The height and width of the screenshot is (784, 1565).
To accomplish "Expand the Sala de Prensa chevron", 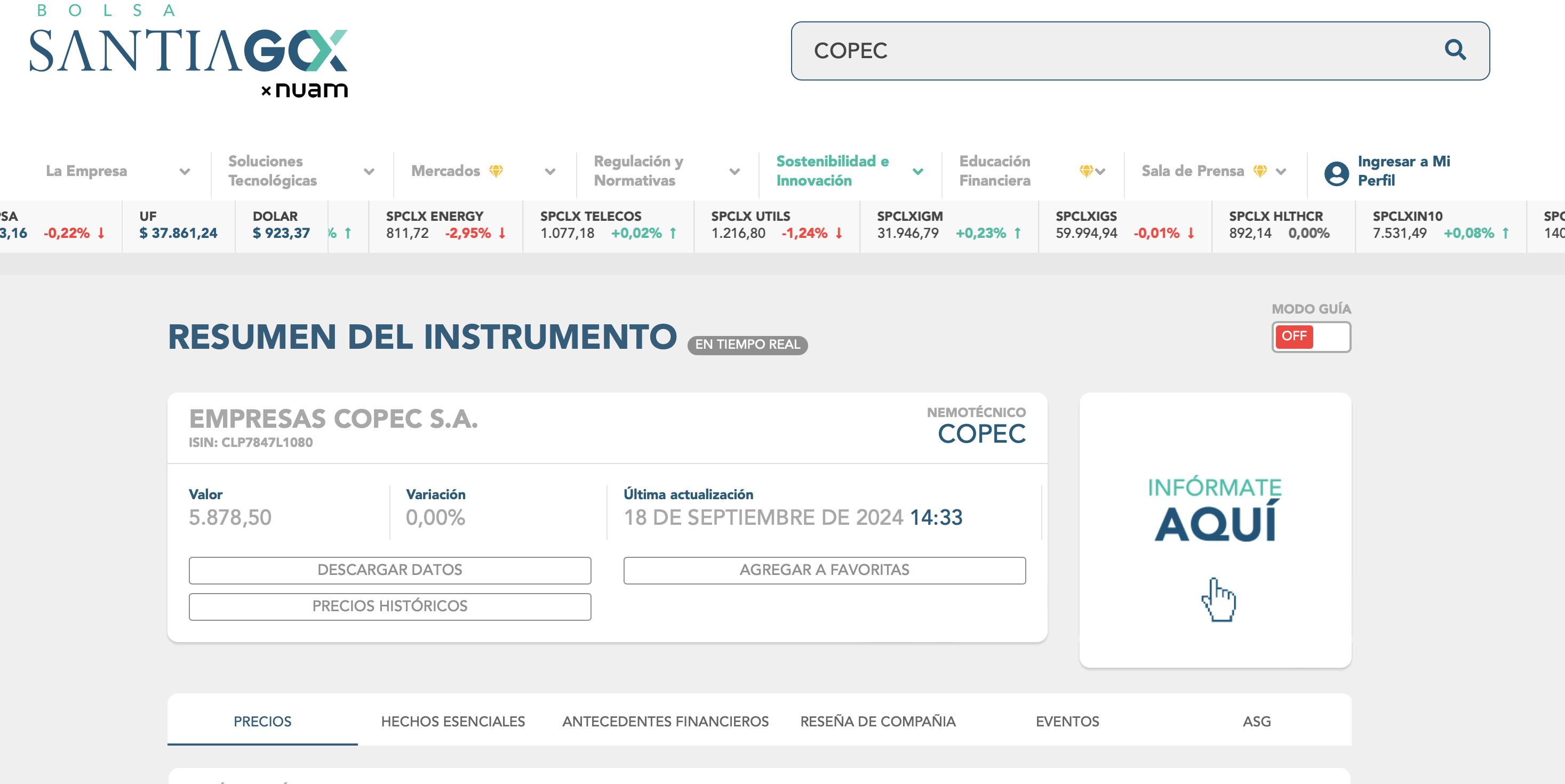I will [x=1281, y=171].
